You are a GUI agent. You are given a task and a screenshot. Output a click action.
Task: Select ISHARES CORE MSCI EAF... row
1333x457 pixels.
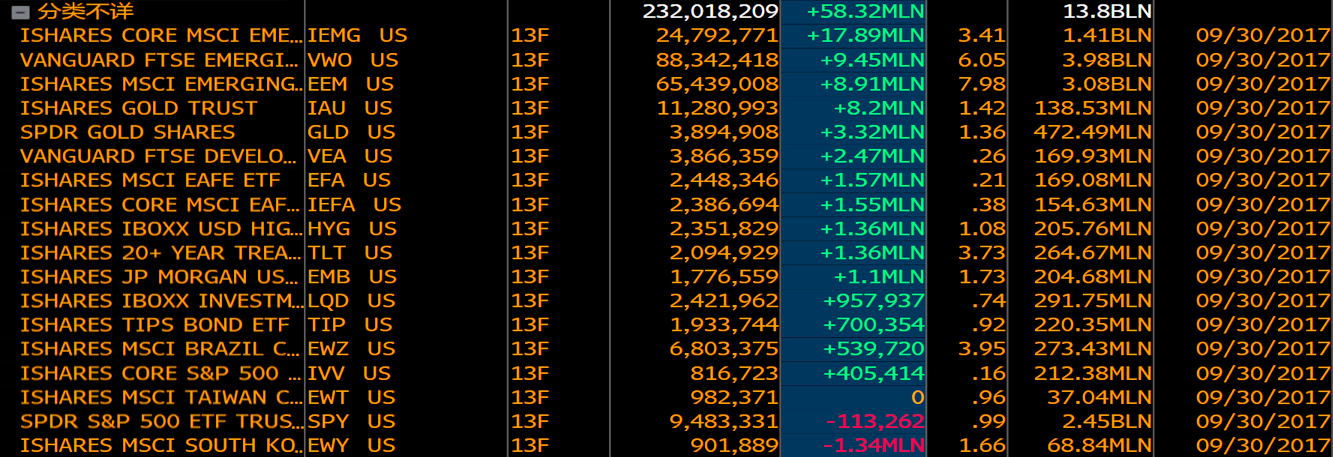coord(666,204)
